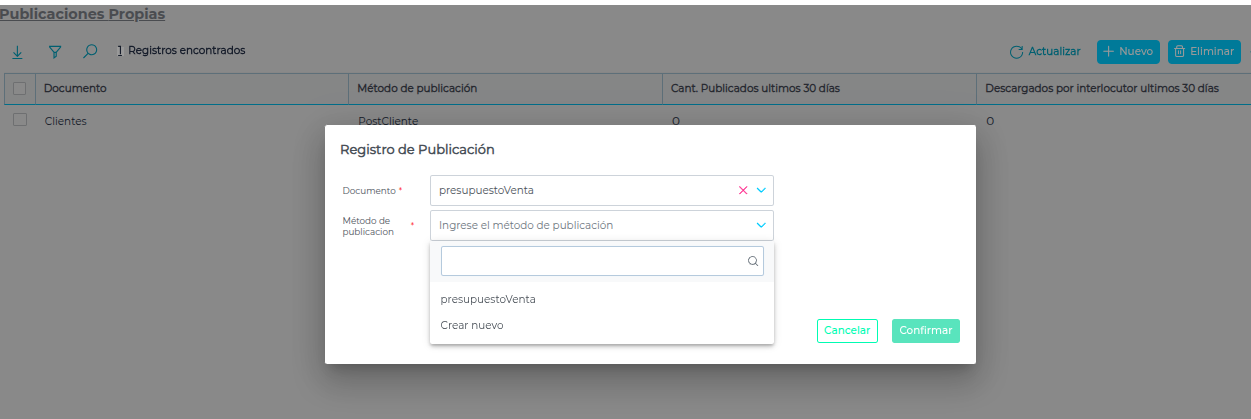Choose Crear nuevo option in list
1251x419 pixels.
coord(472,325)
